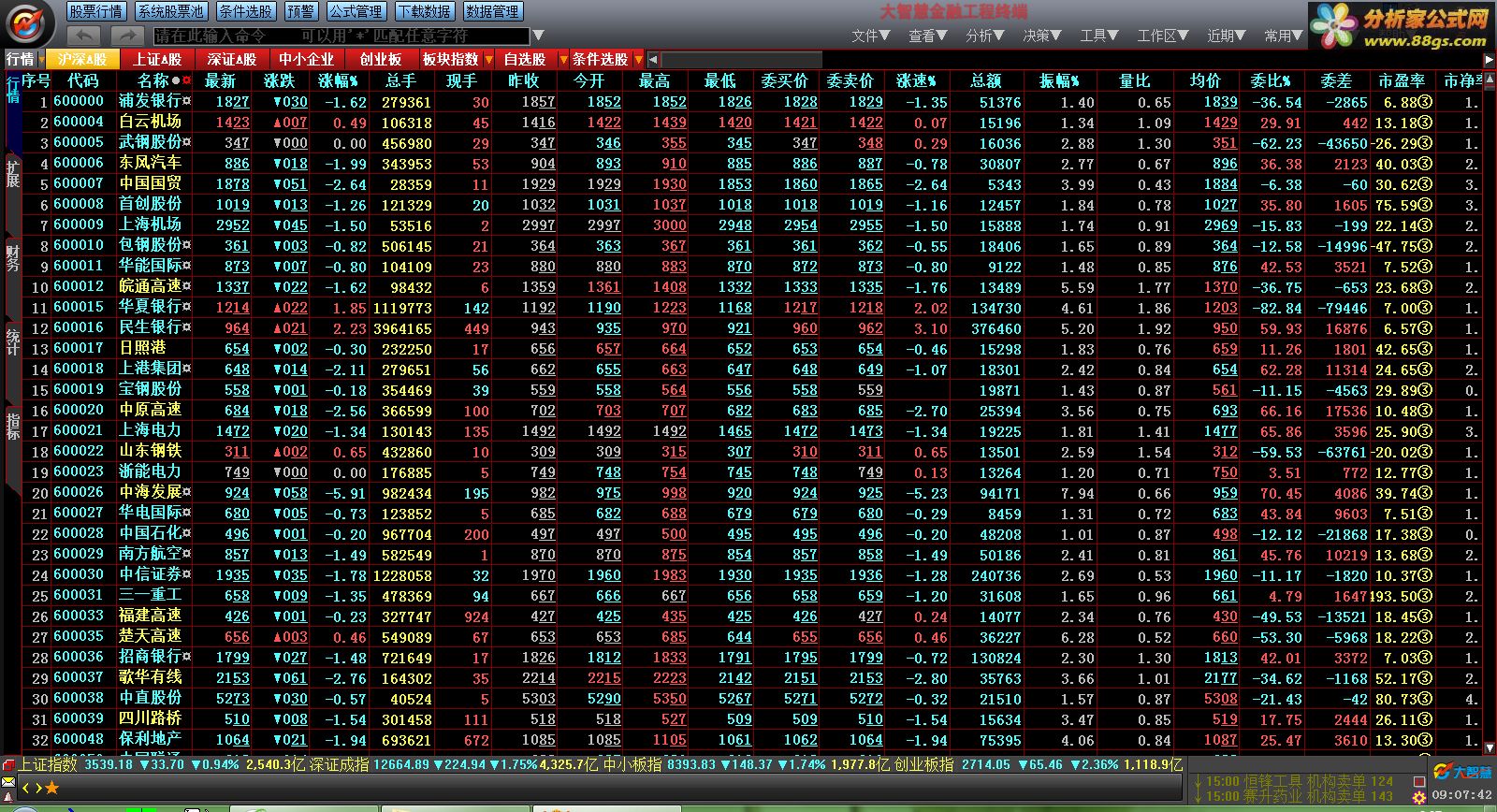Click the vertical scrollbar down arrow

tap(1490, 747)
